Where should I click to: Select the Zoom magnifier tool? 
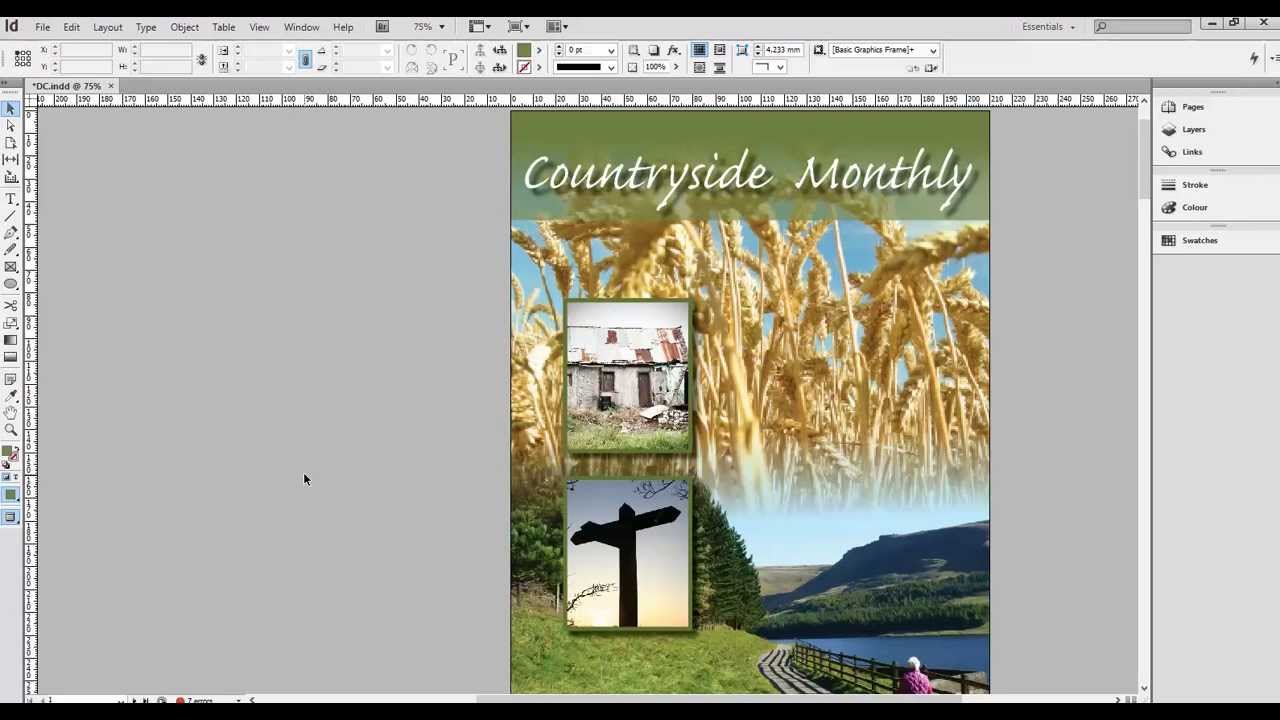pyautogui.click(x=11, y=430)
